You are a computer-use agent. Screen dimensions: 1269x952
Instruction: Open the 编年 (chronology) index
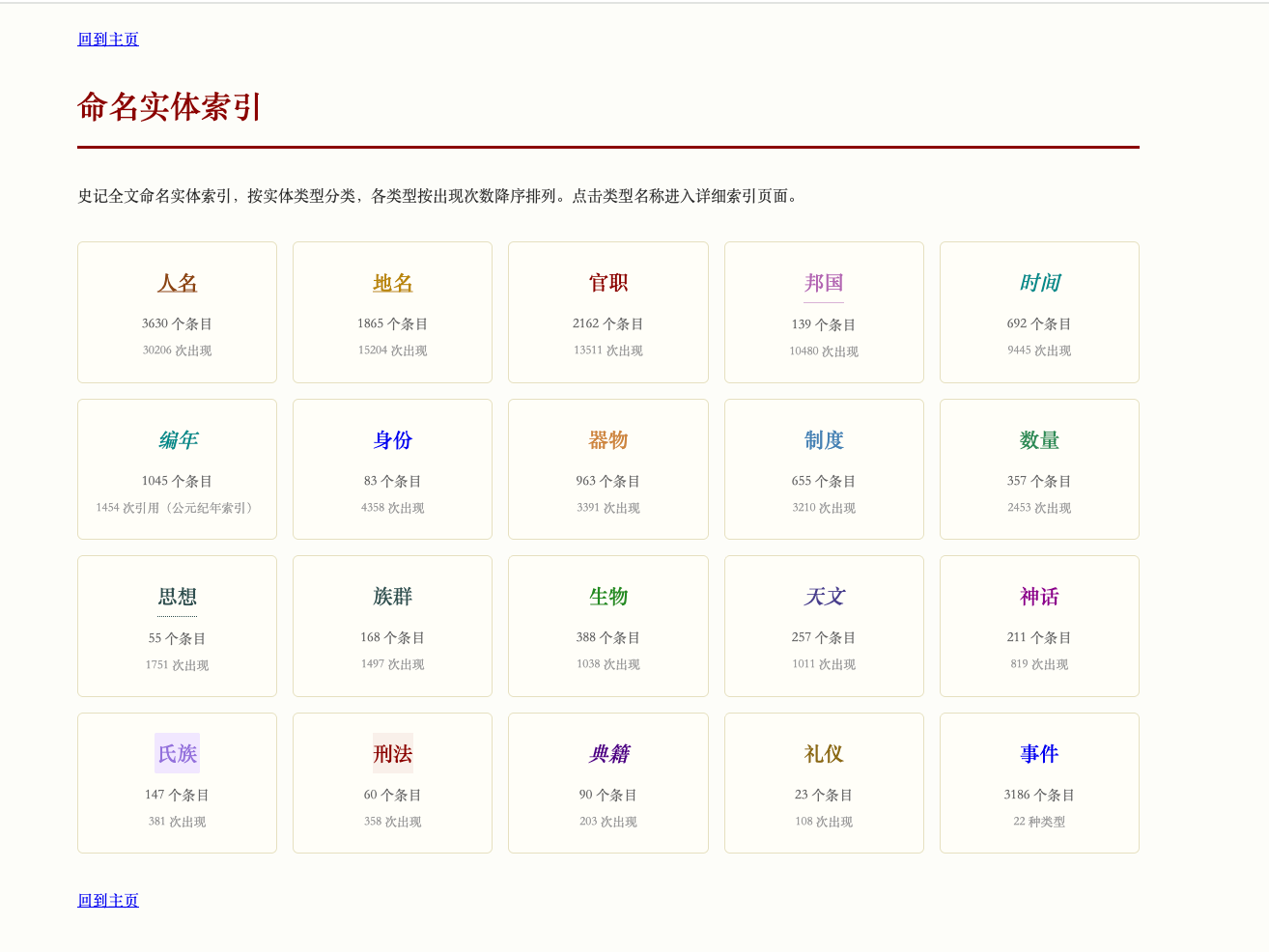pyautogui.click(x=177, y=440)
